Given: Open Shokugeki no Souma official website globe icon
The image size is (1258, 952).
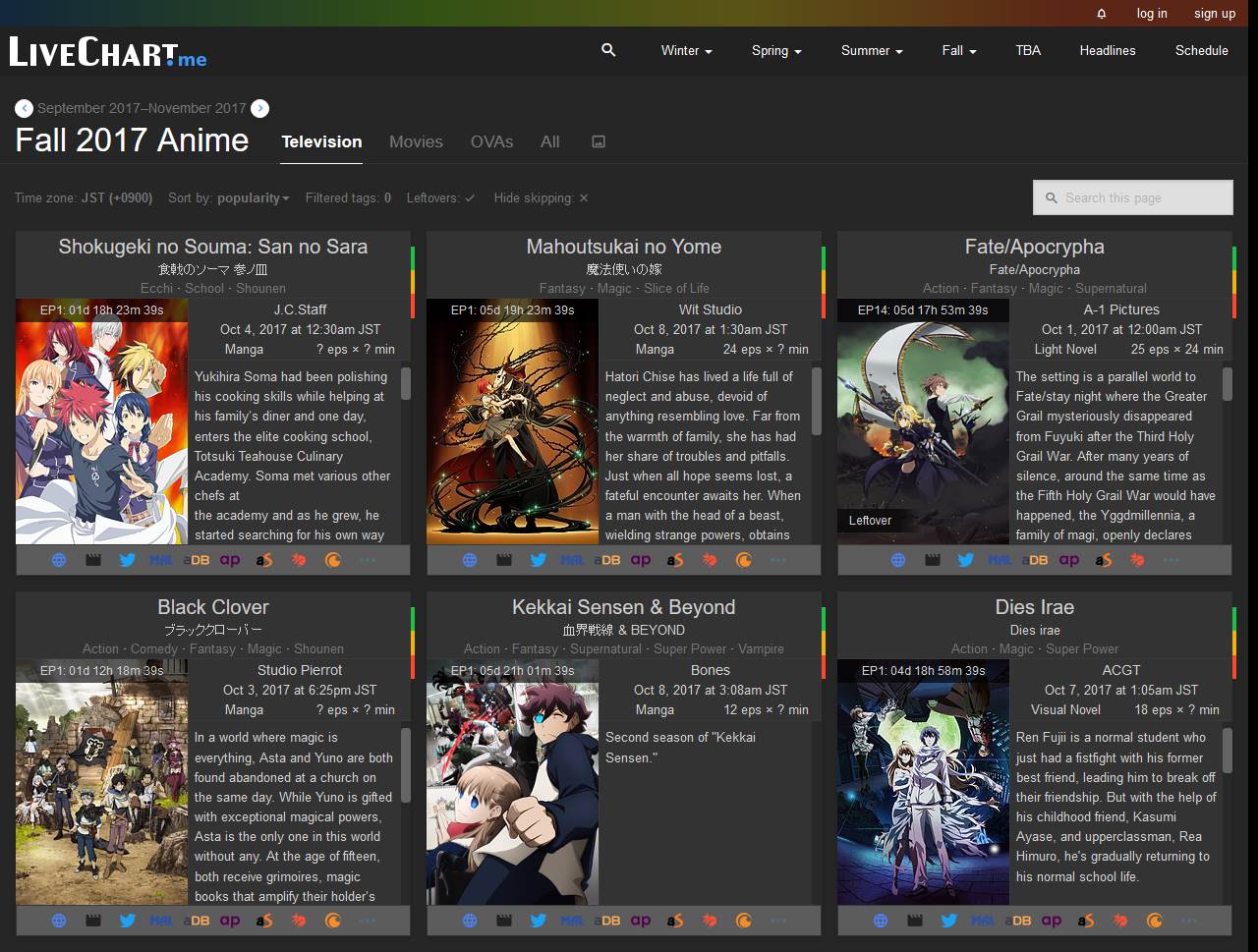Looking at the screenshot, I should (x=59, y=560).
